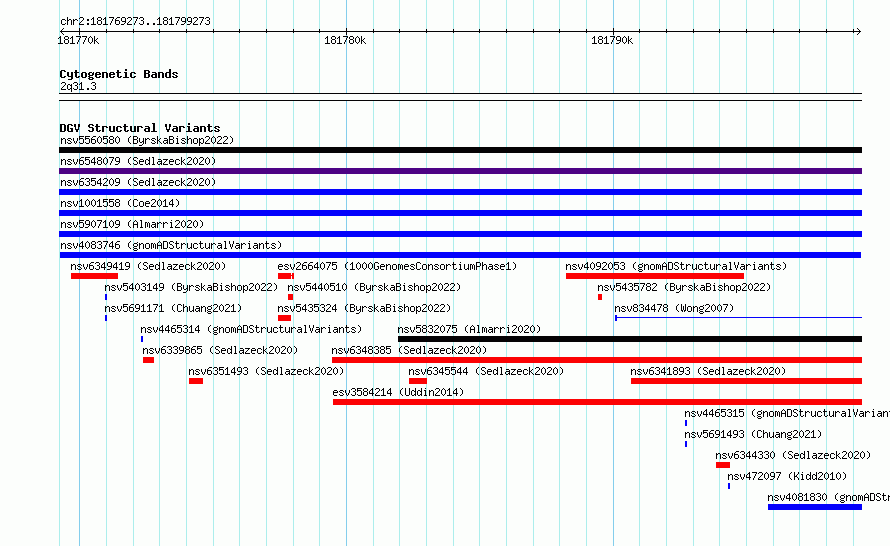Select nsv4083746 (gnomADStructuralVariants) label
The height and width of the screenshot is (546, 890).
tap(171, 245)
